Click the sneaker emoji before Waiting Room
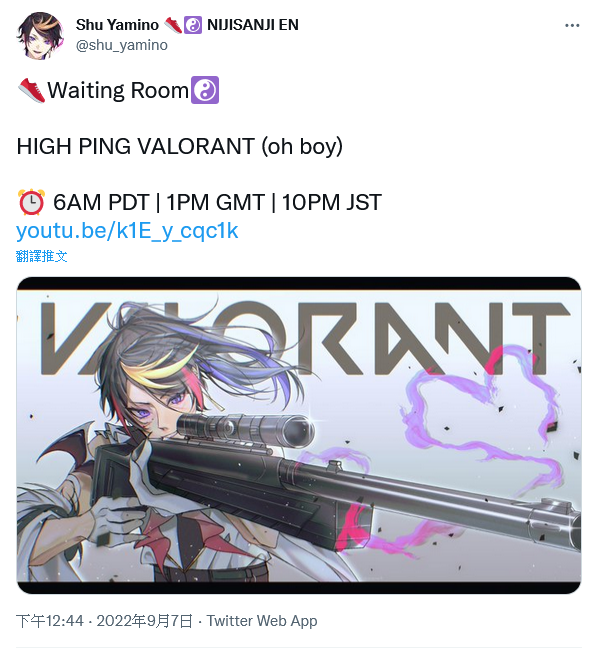Viewport: 598px width, 648px height. coord(31,90)
